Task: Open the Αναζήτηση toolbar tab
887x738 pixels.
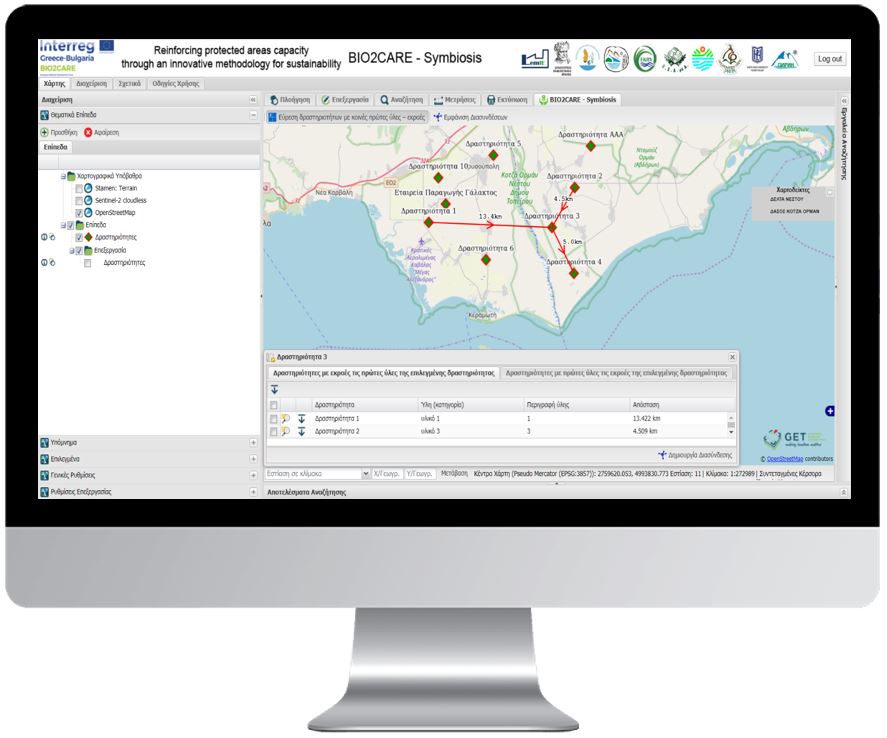Action: pos(402,100)
